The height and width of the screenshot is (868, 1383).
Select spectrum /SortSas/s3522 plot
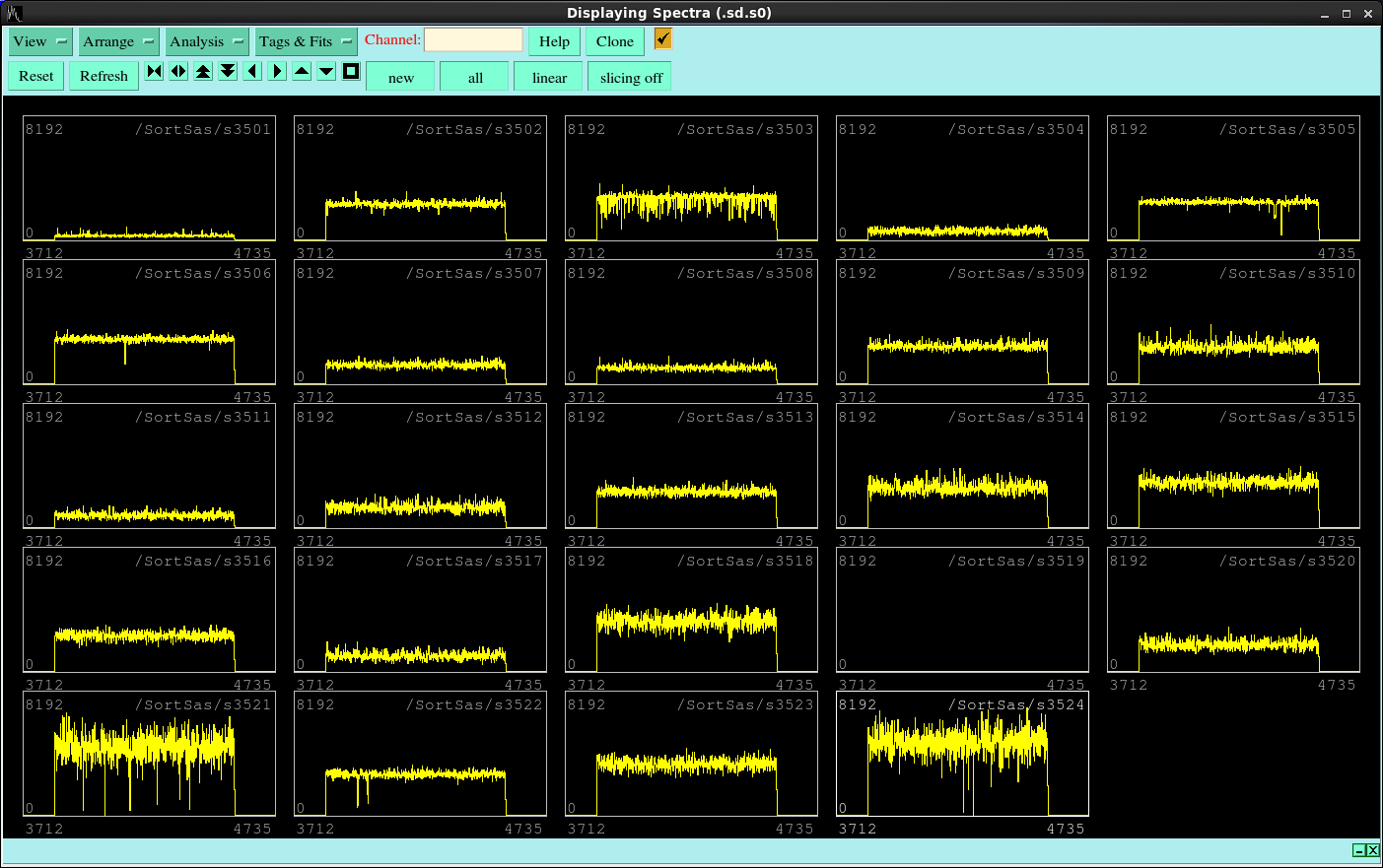420,754
